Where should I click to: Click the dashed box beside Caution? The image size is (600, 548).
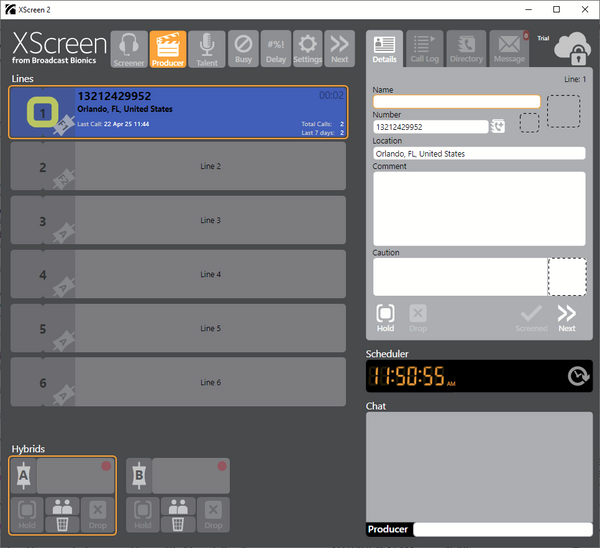click(x=567, y=277)
